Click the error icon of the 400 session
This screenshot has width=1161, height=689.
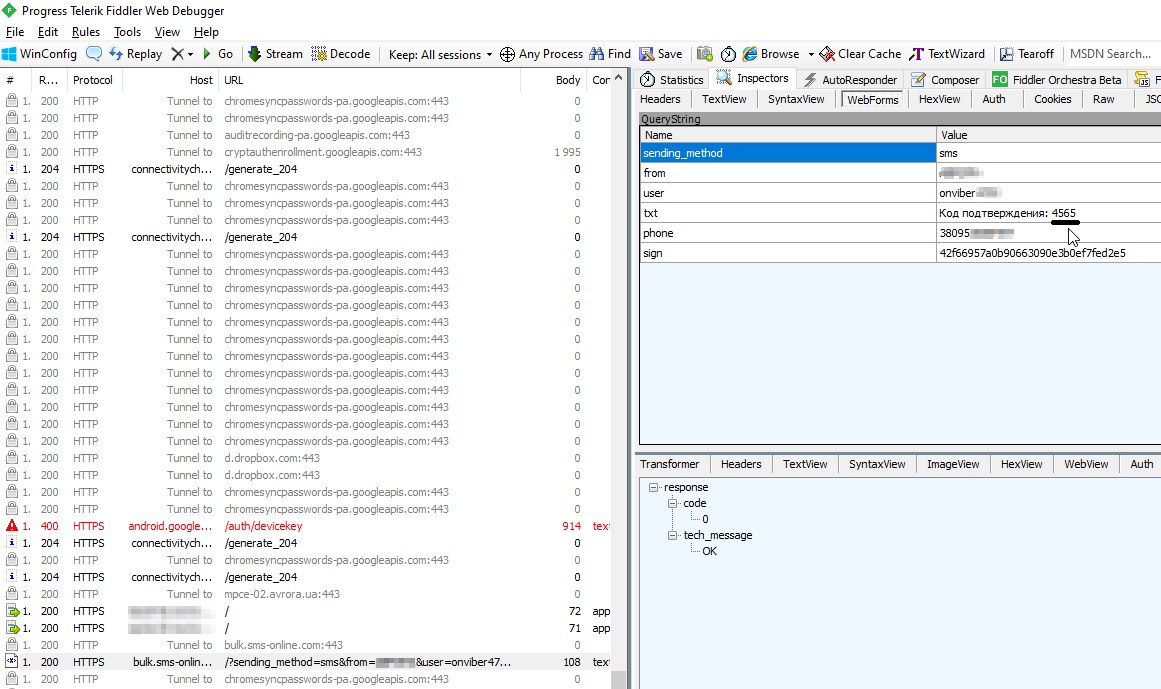pos(12,526)
